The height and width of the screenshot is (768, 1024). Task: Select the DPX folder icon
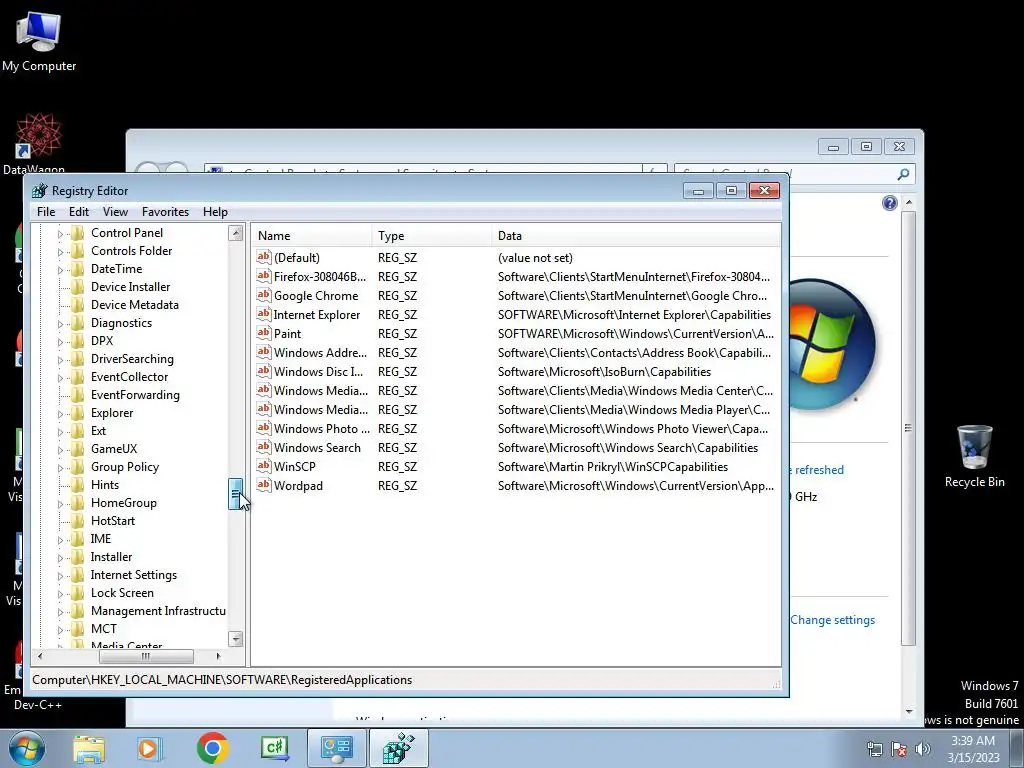click(78, 341)
